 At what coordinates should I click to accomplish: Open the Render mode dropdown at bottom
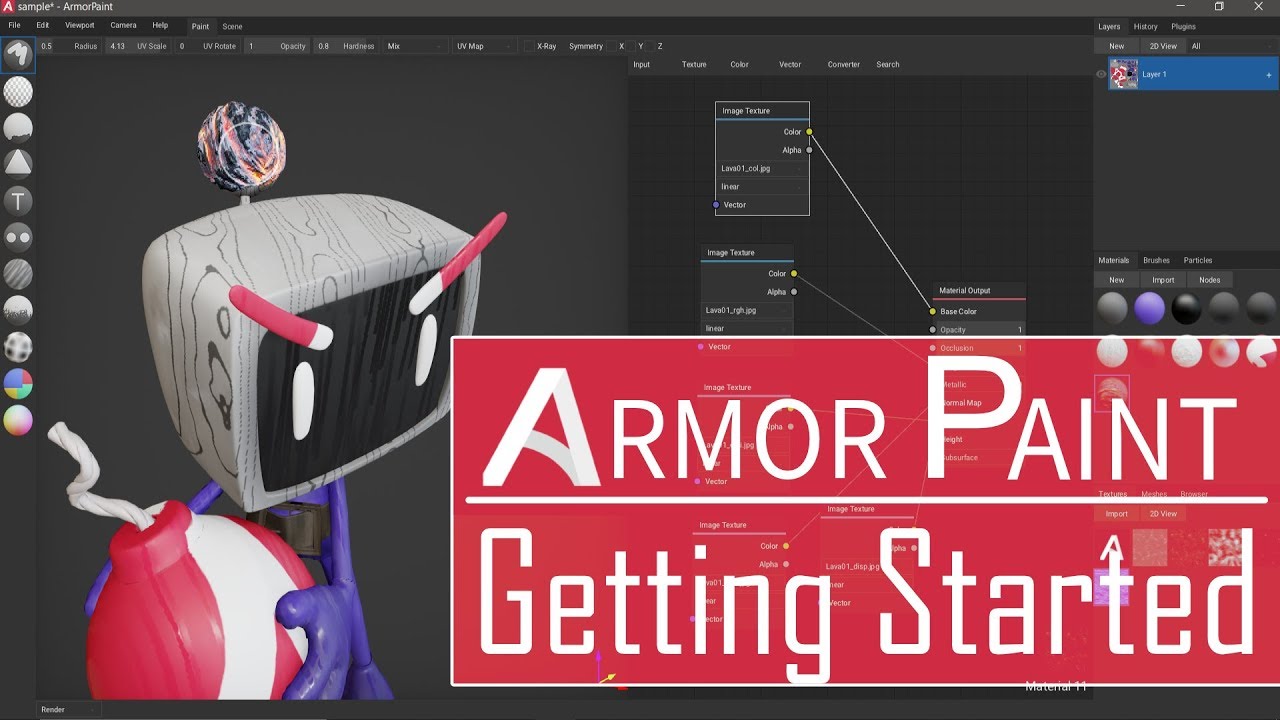click(x=68, y=710)
